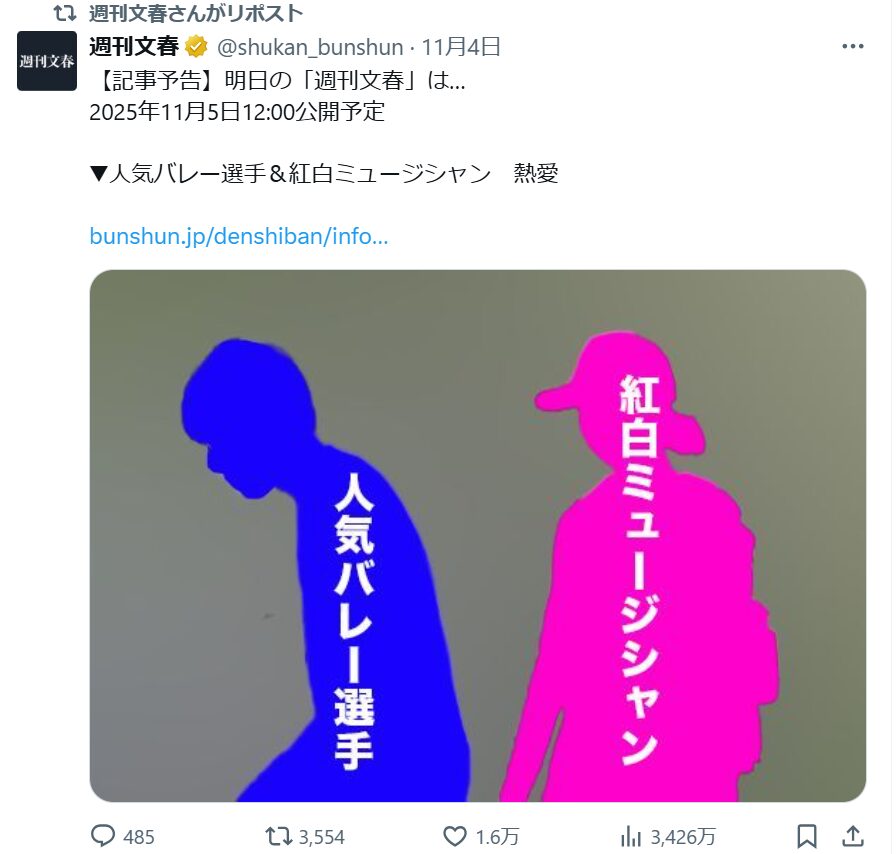Screen dimensions: 896x854
Task: Open the bunshun.jp/denshiban/info link
Action: tap(239, 236)
